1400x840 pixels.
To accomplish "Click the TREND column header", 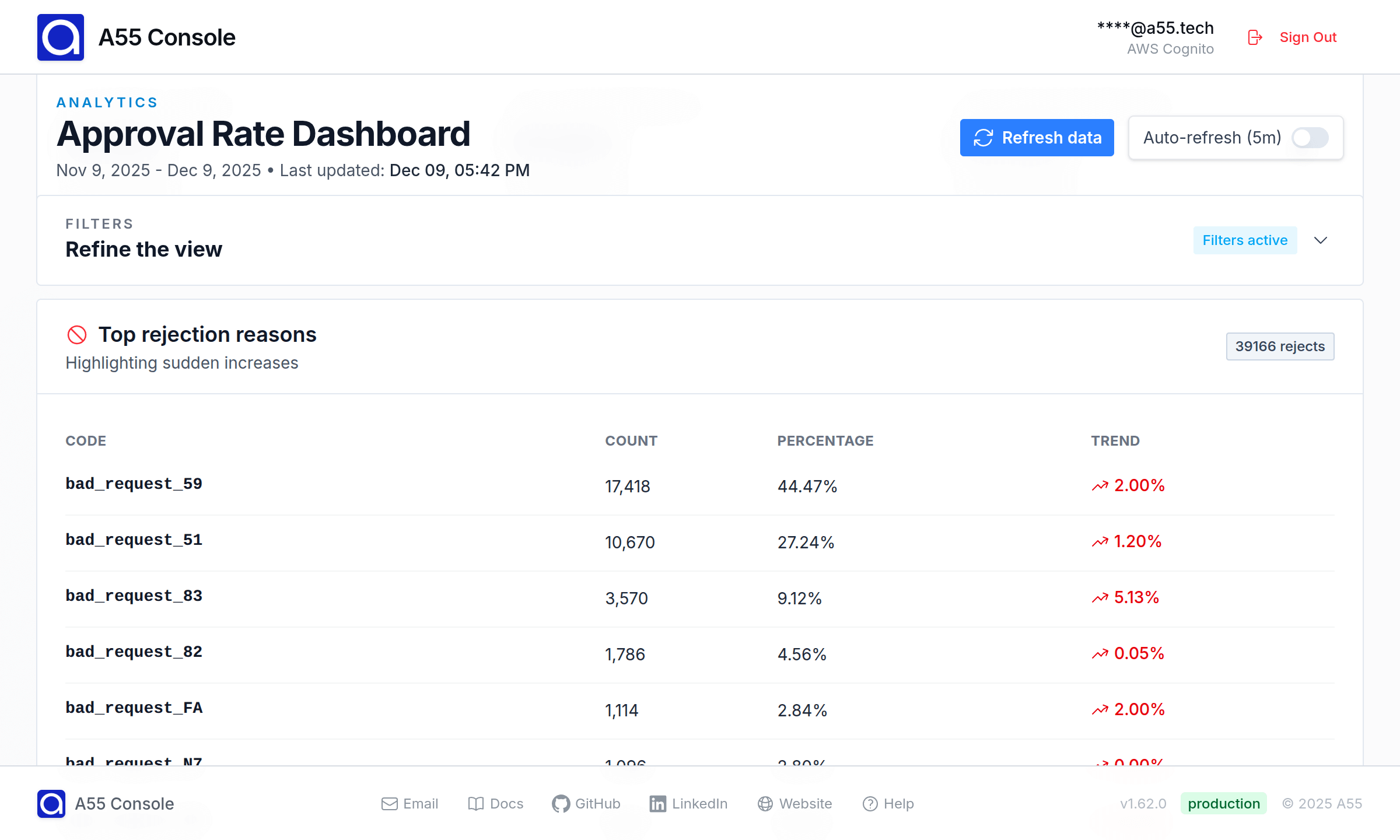I will (1115, 441).
